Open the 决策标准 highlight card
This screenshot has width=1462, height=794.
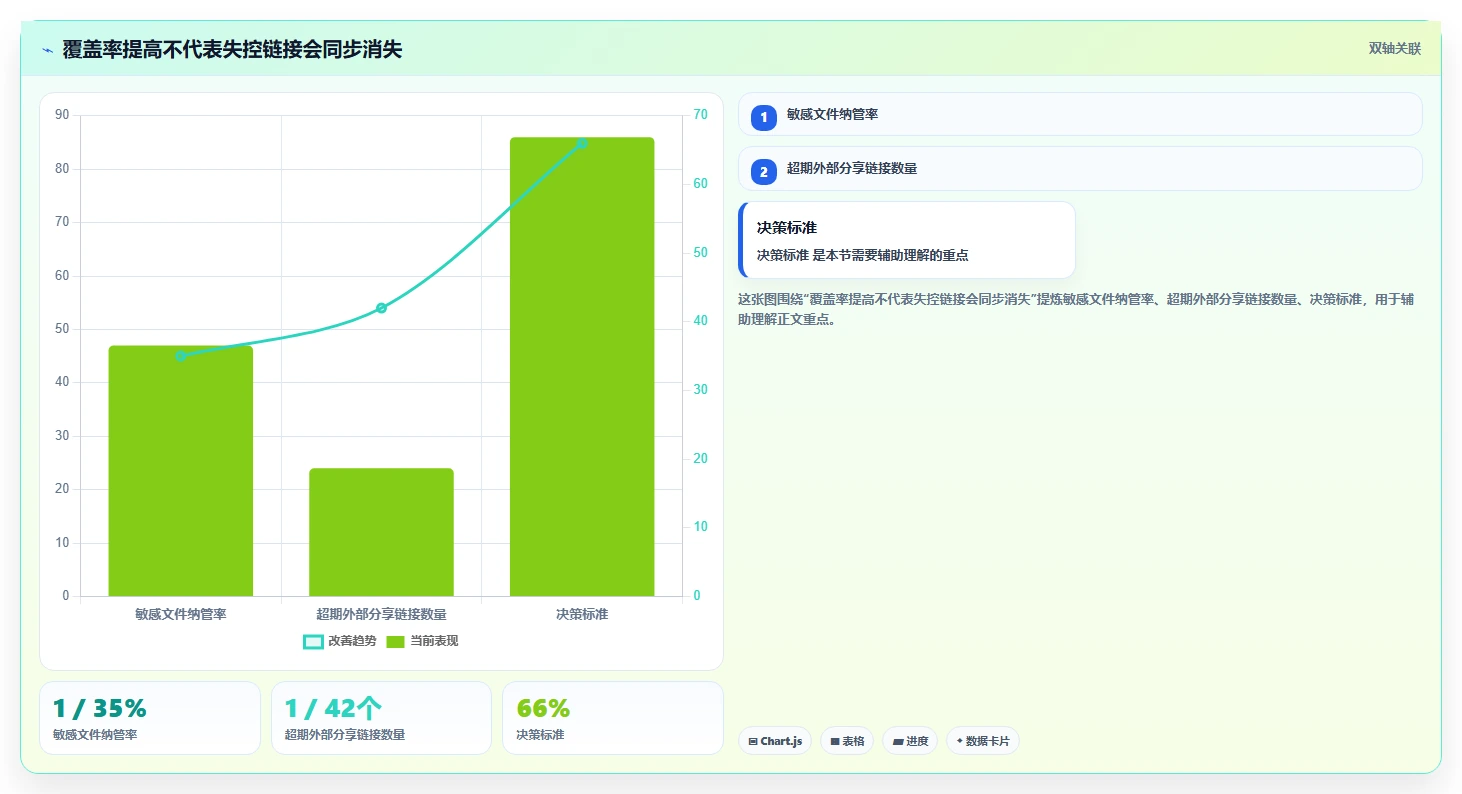pos(907,240)
